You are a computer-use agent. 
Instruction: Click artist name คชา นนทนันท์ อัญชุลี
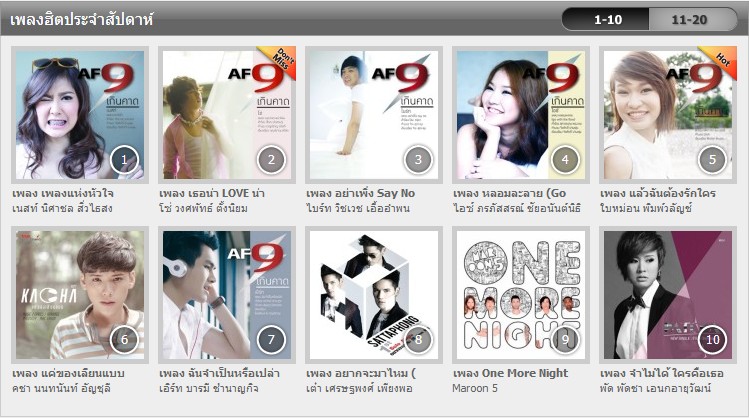coord(61,388)
